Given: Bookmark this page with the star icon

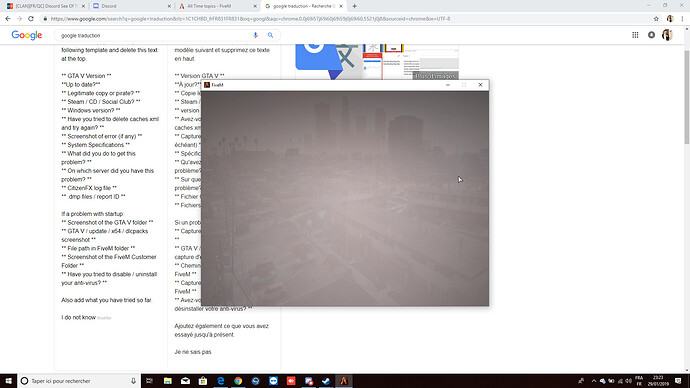Looking at the screenshot, I should click(656, 19).
